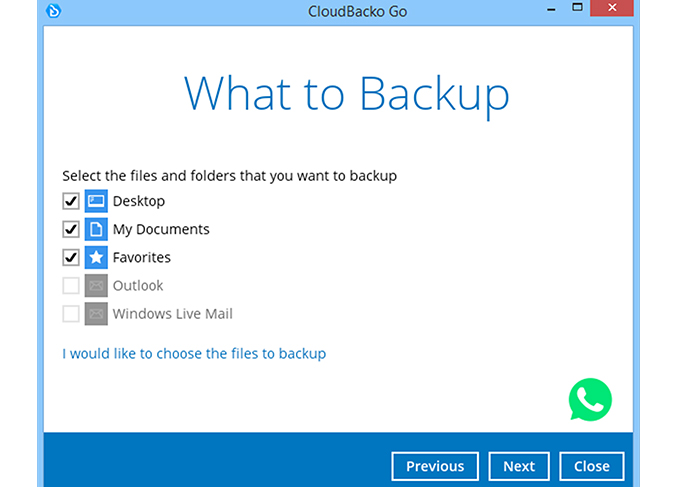Click the 'CloudBacko Go' window title
Viewport: 678px width, 487px height.
click(358, 11)
